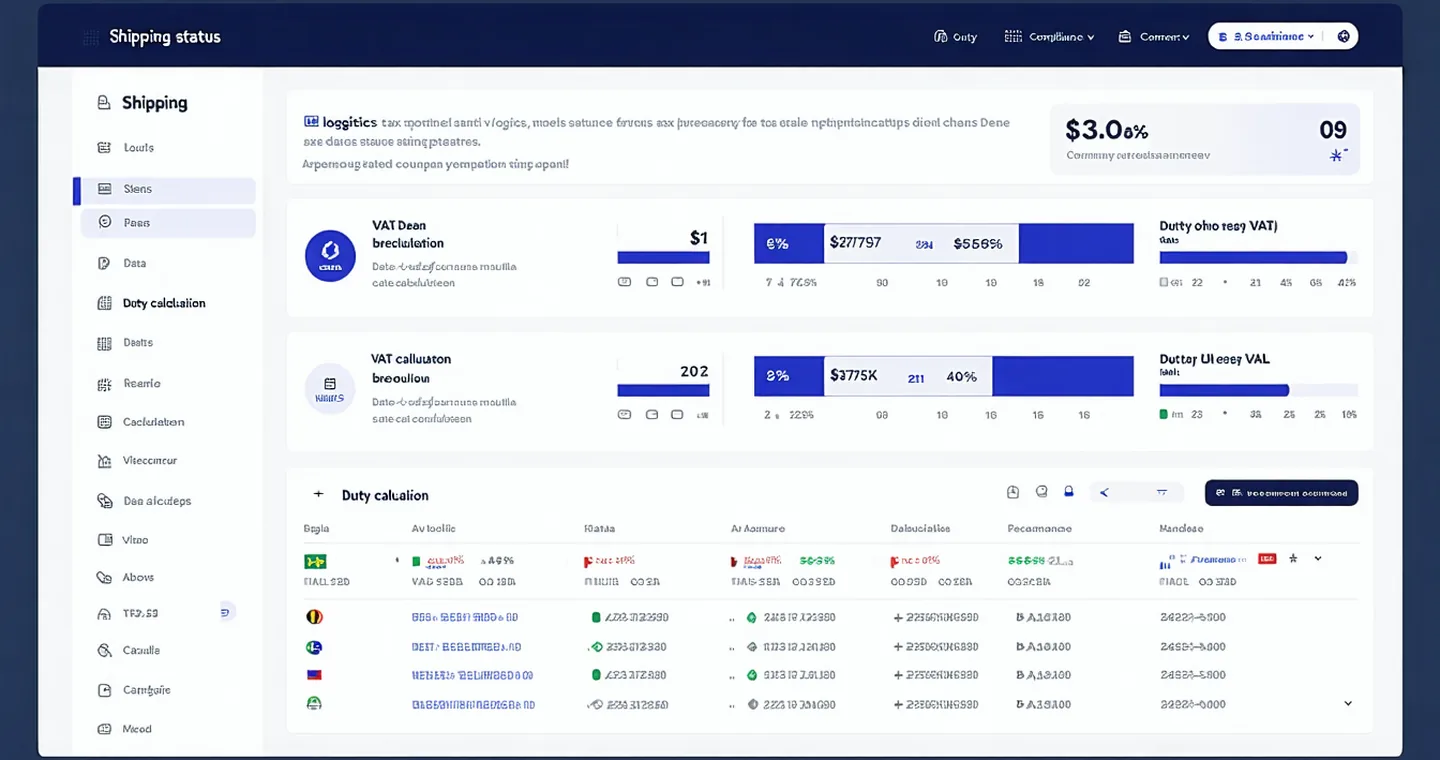Click the Des alcuteps sidebar icon
1440x760 pixels.
coord(104,501)
